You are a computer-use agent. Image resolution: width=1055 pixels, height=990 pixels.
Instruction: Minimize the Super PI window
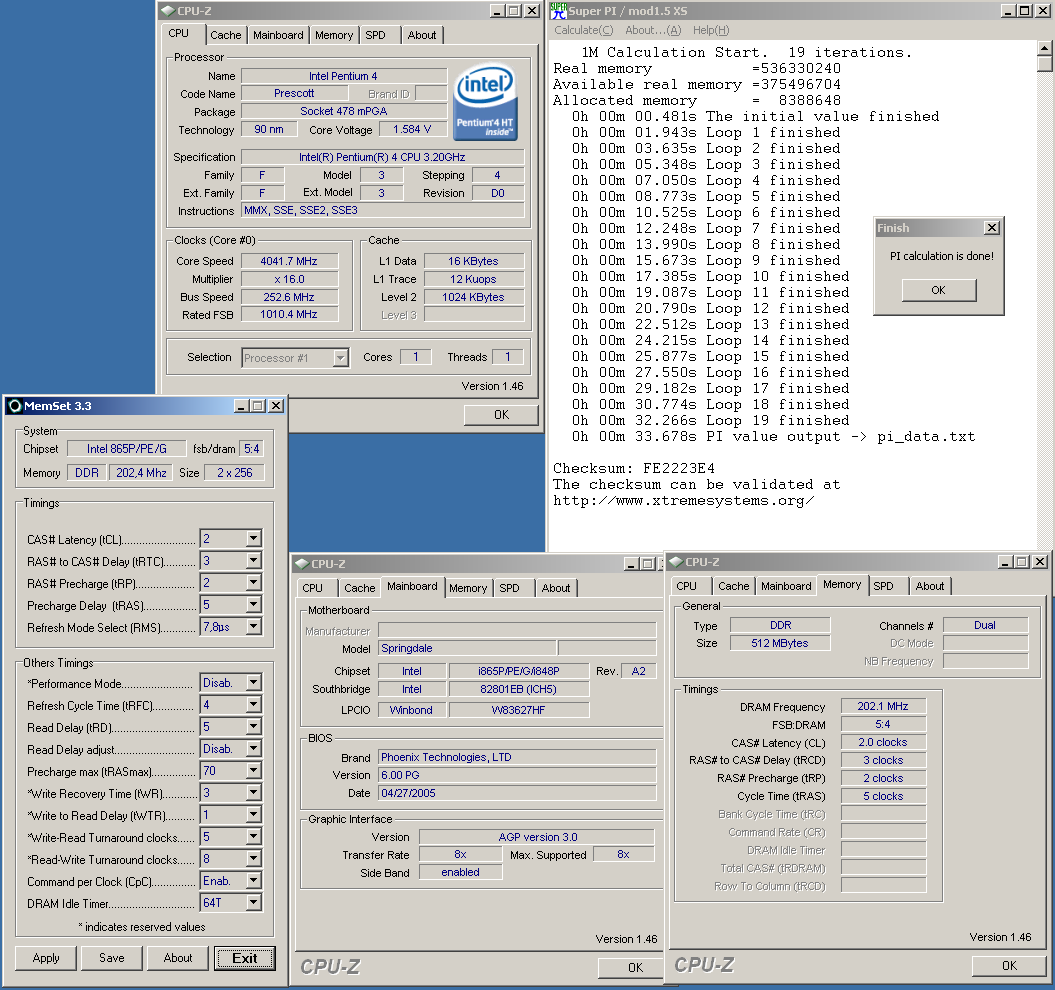[1008, 11]
